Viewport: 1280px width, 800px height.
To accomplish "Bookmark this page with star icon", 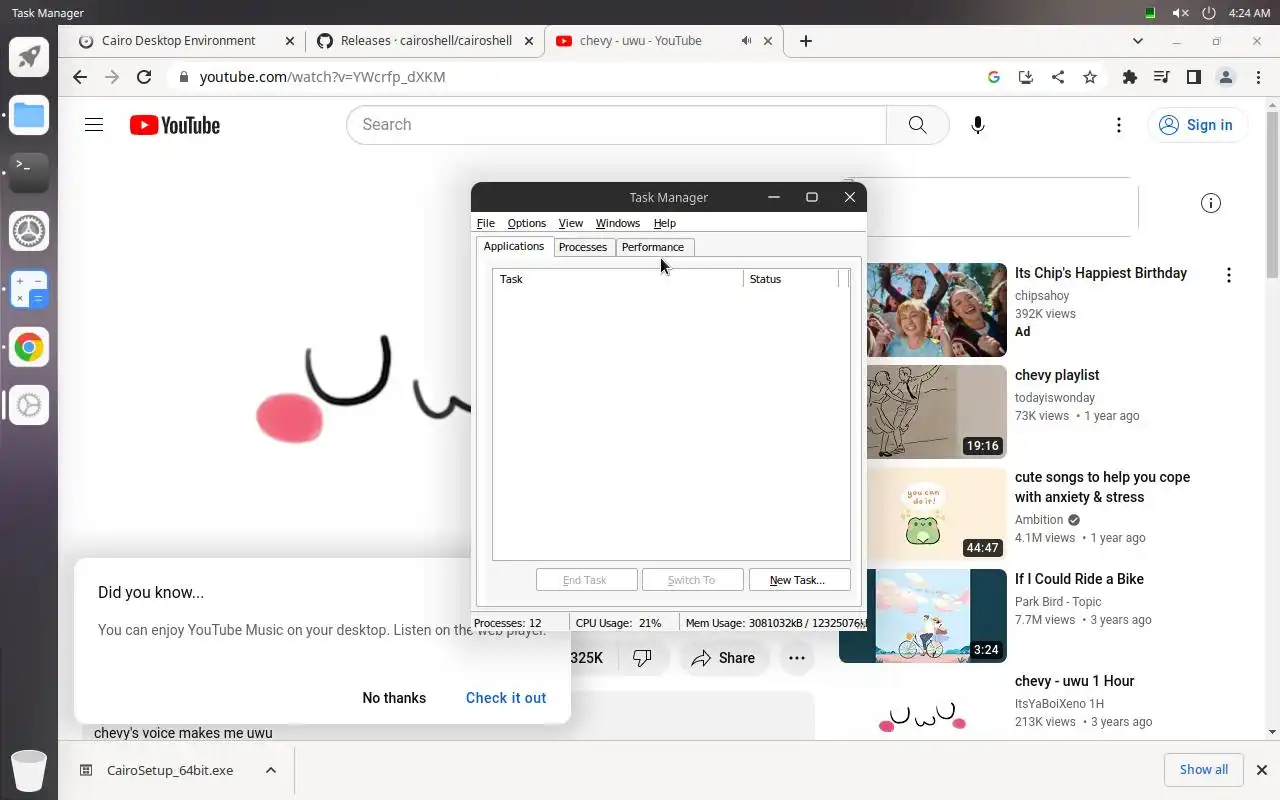I will click(x=1090, y=77).
